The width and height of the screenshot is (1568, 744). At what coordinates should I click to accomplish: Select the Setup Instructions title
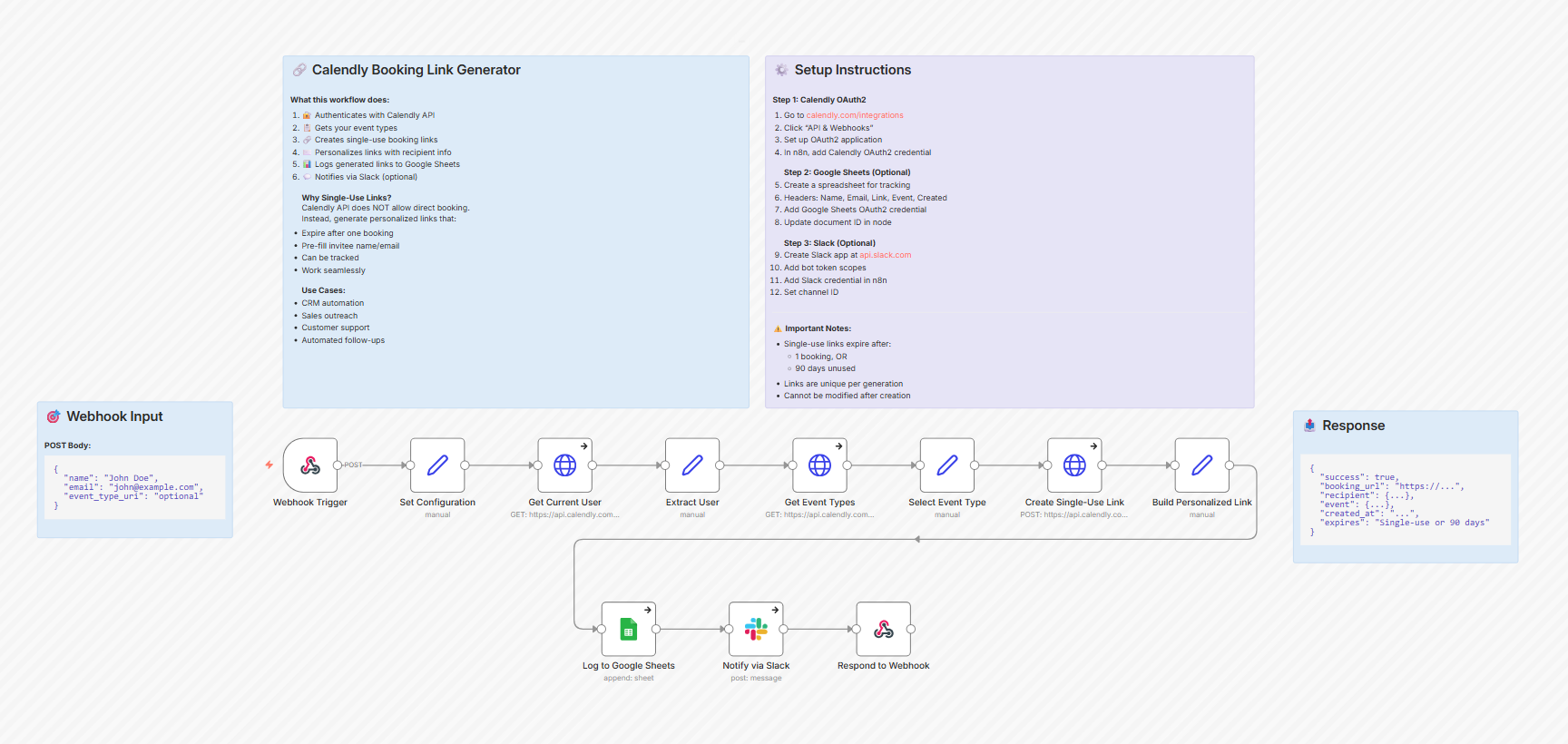853,70
